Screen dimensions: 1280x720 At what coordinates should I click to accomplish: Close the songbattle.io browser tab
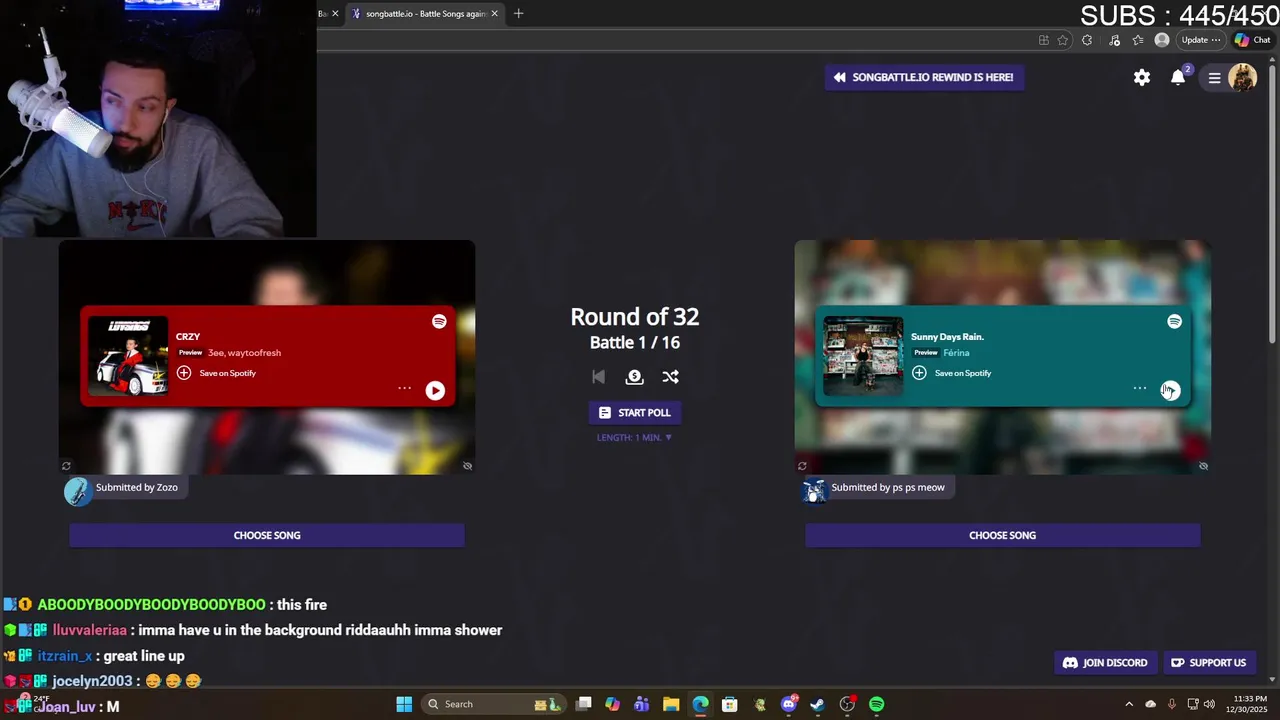click(x=494, y=14)
